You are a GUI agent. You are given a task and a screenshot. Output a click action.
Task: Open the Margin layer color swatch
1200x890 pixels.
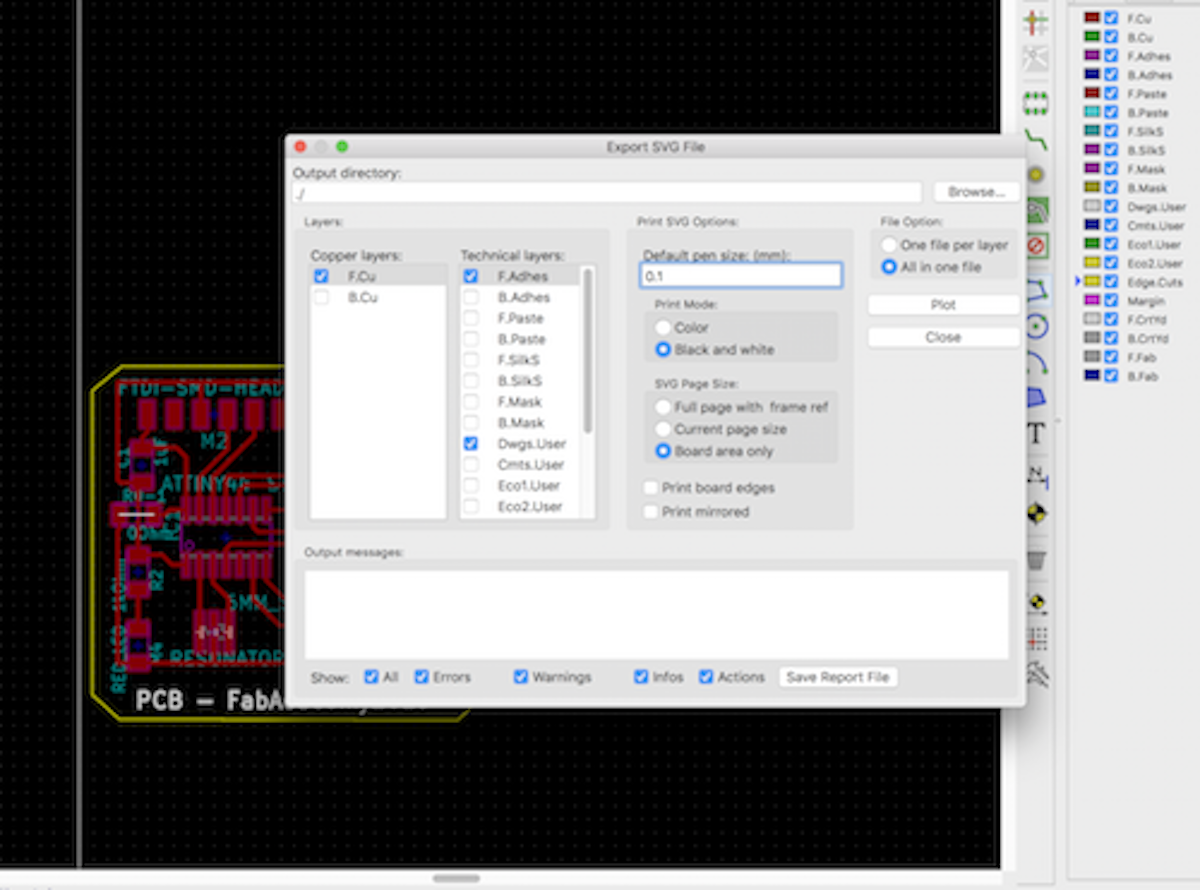click(1092, 301)
